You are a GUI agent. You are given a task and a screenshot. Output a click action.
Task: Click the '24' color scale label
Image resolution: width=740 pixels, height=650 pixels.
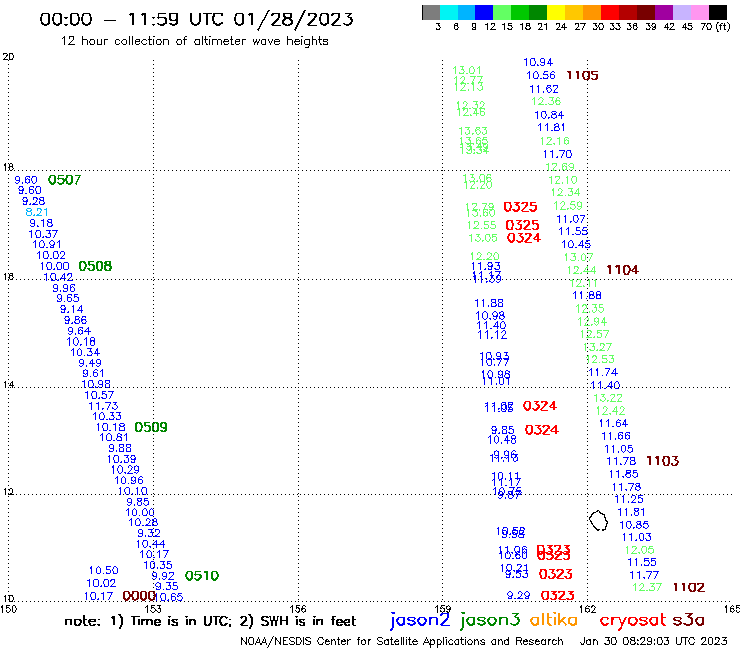561,27
